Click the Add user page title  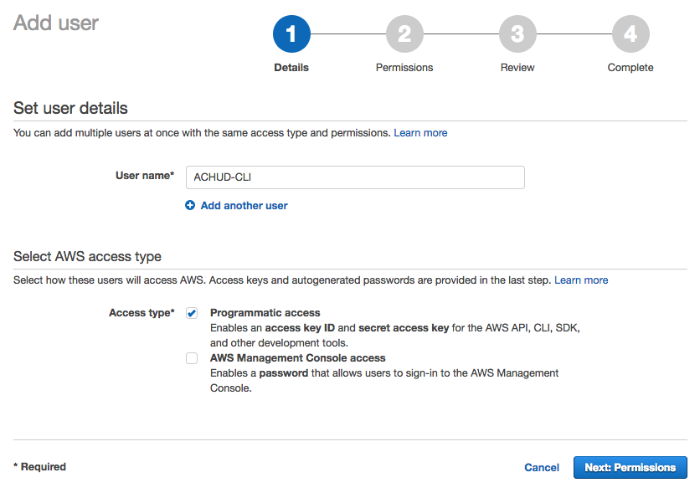coord(56,23)
